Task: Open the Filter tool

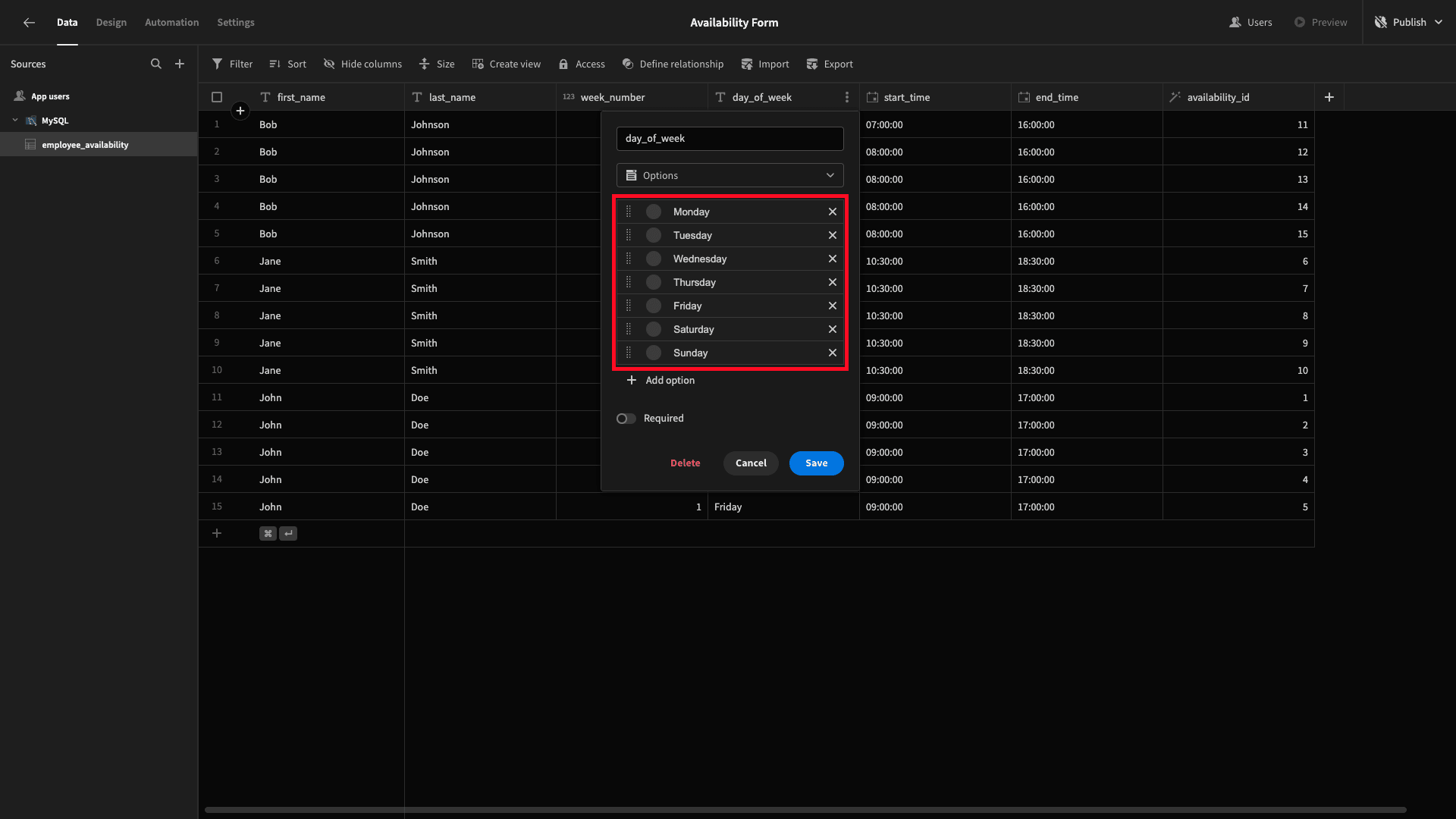Action: click(x=232, y=64)
